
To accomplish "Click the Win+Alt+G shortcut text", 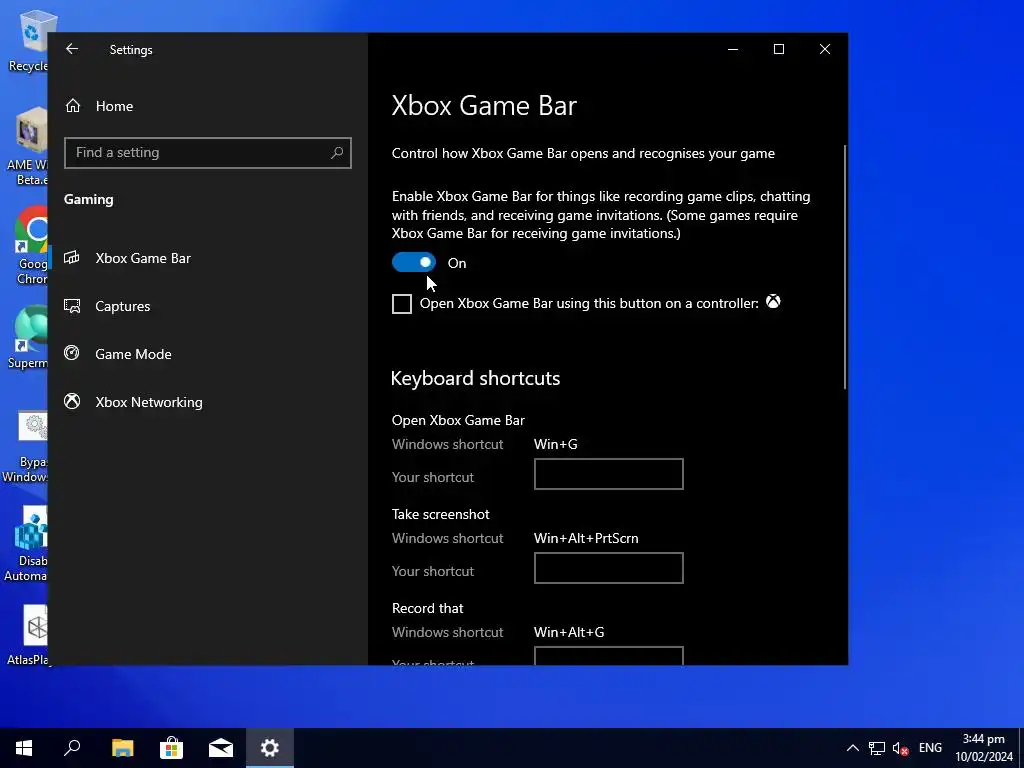I will pos(569,632).
